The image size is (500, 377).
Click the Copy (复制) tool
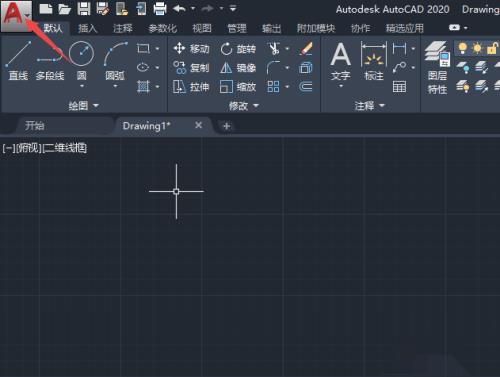pos(191,68)
